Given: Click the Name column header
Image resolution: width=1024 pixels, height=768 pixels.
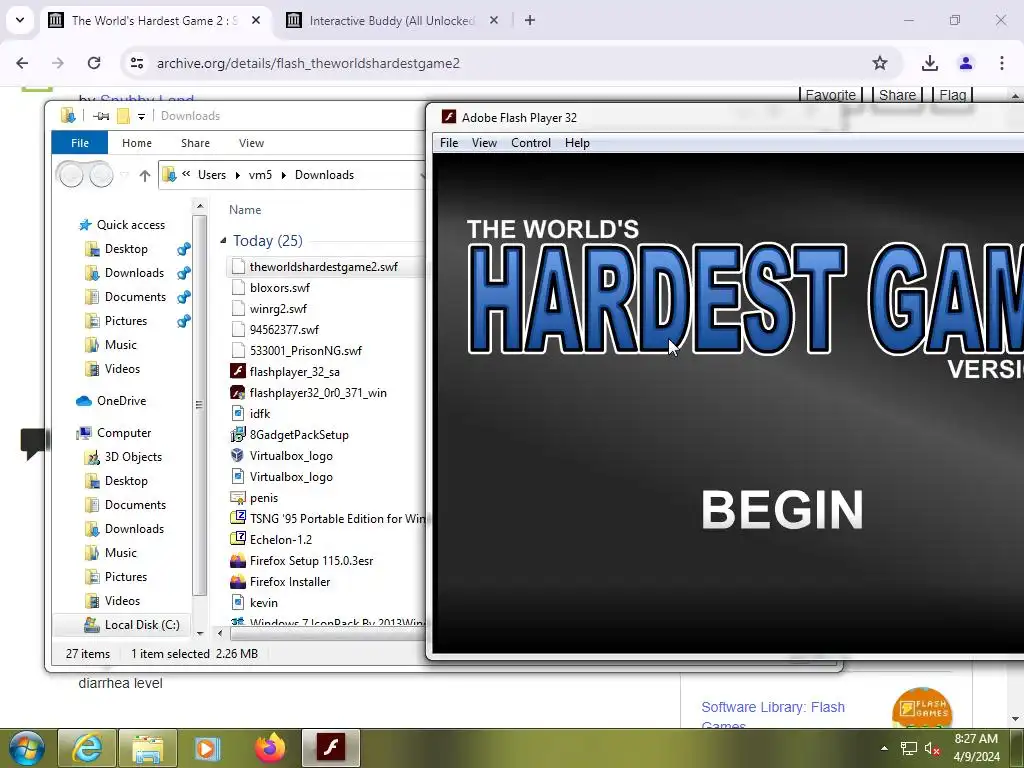Looking at the screenshot, I should [245, 210].
